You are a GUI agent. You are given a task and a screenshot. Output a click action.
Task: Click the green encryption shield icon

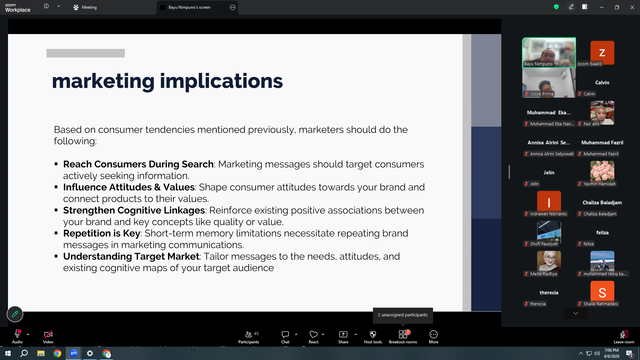click(x=556, y=7)
